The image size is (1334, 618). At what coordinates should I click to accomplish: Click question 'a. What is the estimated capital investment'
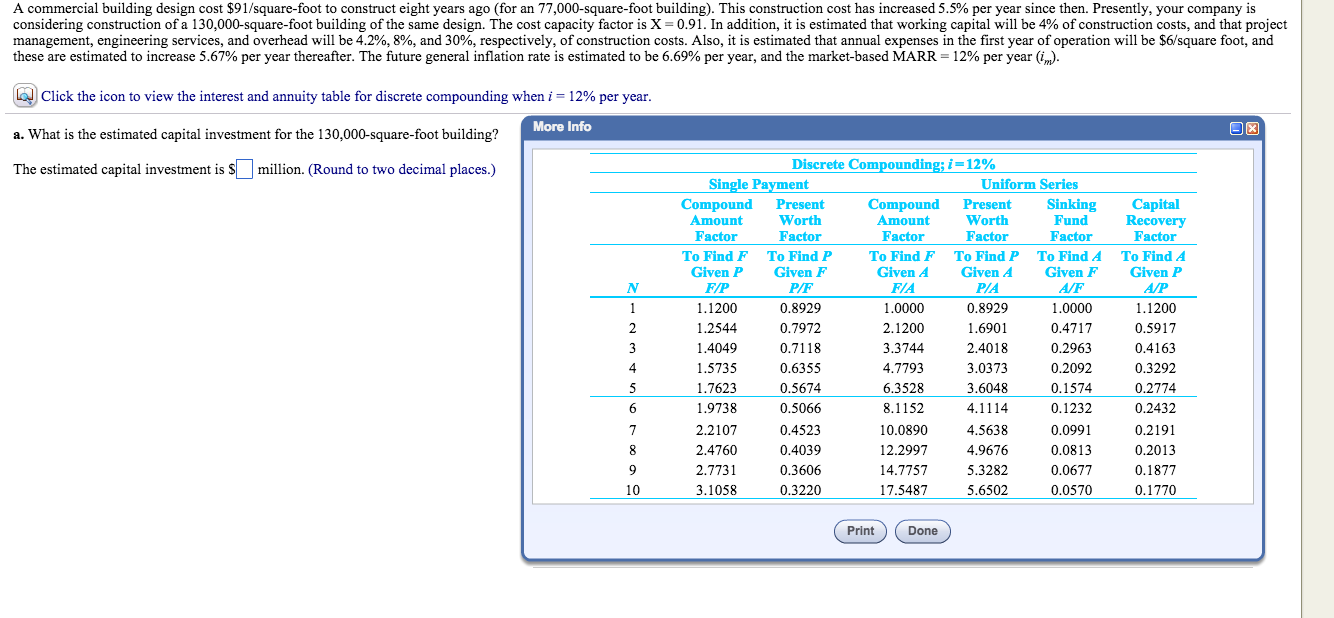point(256,134)
